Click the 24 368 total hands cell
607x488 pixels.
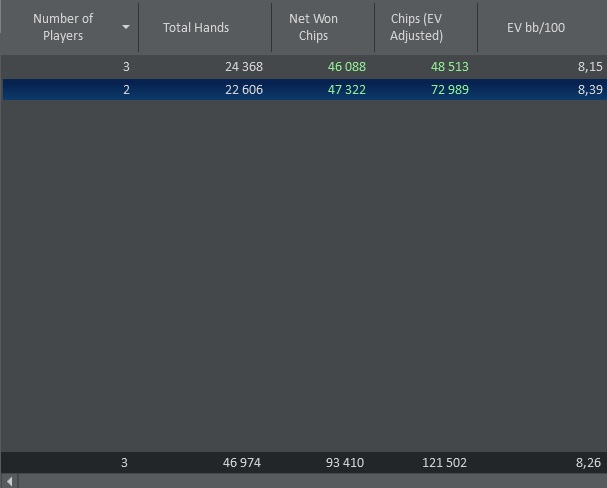pyautogui.click(x=244, y=67)
